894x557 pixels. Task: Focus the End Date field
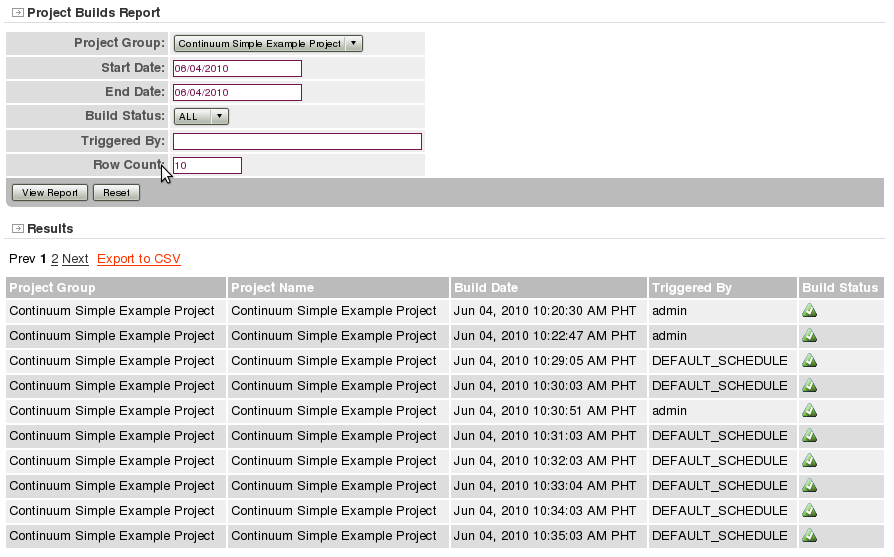pyautogui.click(x=237, y=93)
